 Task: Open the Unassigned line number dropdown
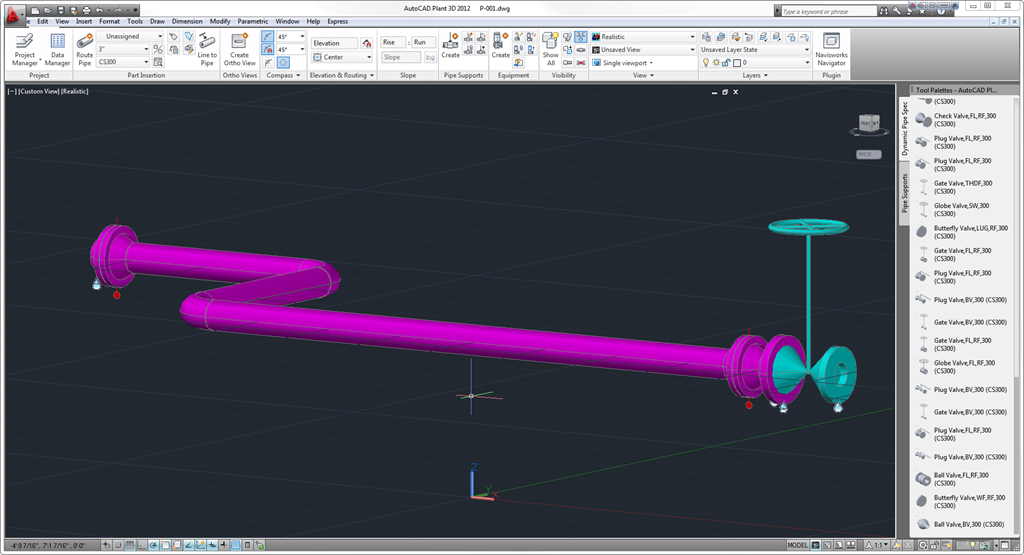point(130,37)
